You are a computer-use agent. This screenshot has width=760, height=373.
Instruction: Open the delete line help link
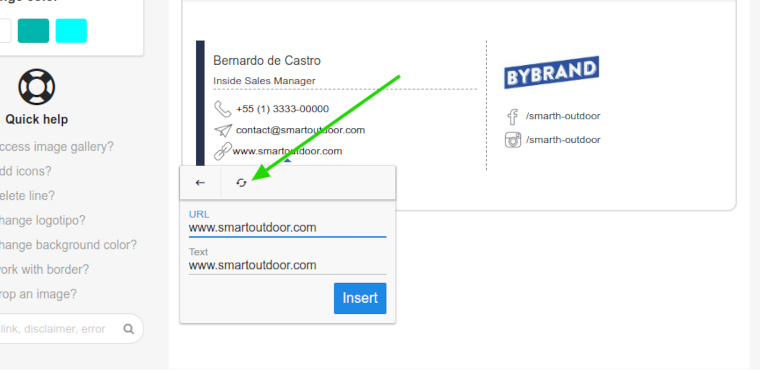click(28, 196)
